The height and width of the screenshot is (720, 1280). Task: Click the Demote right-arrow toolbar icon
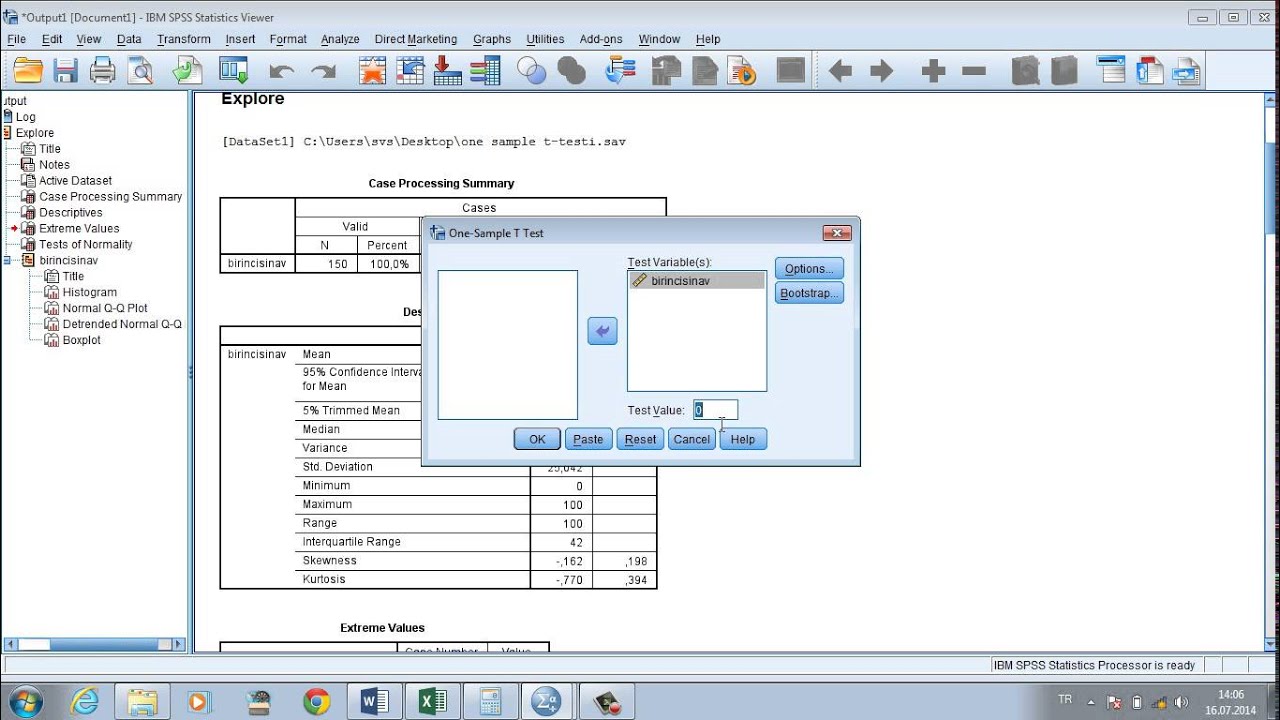point(882,71)
